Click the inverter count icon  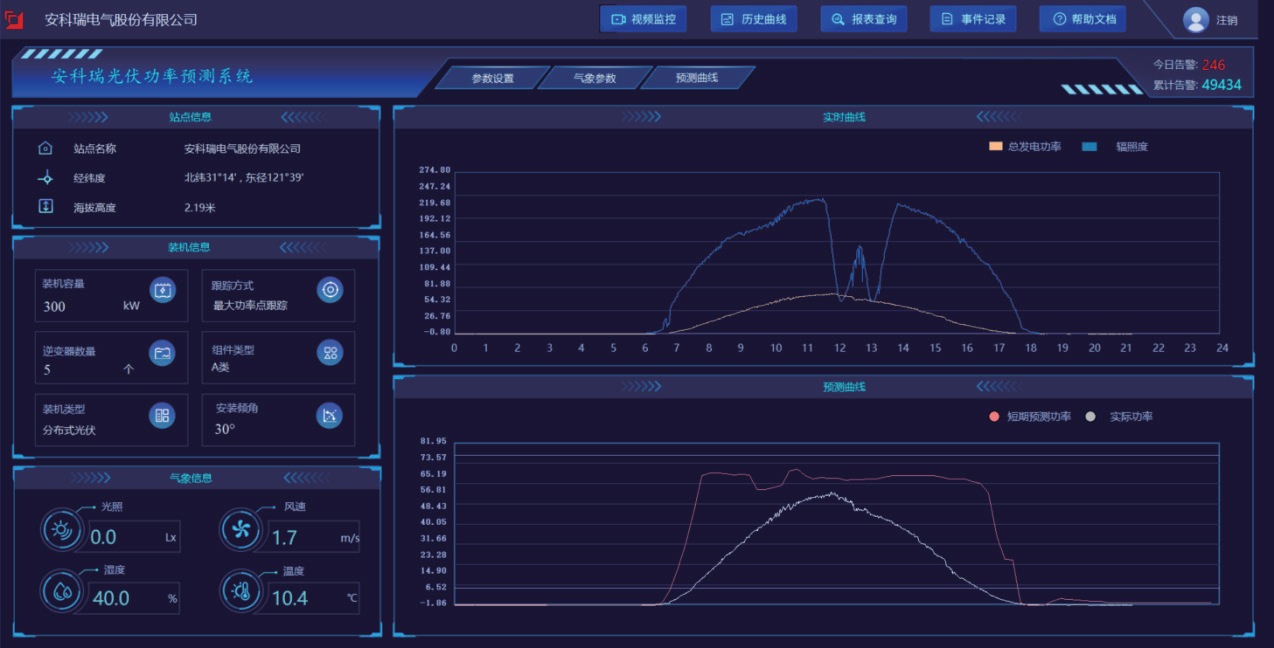tap(162, 352)
